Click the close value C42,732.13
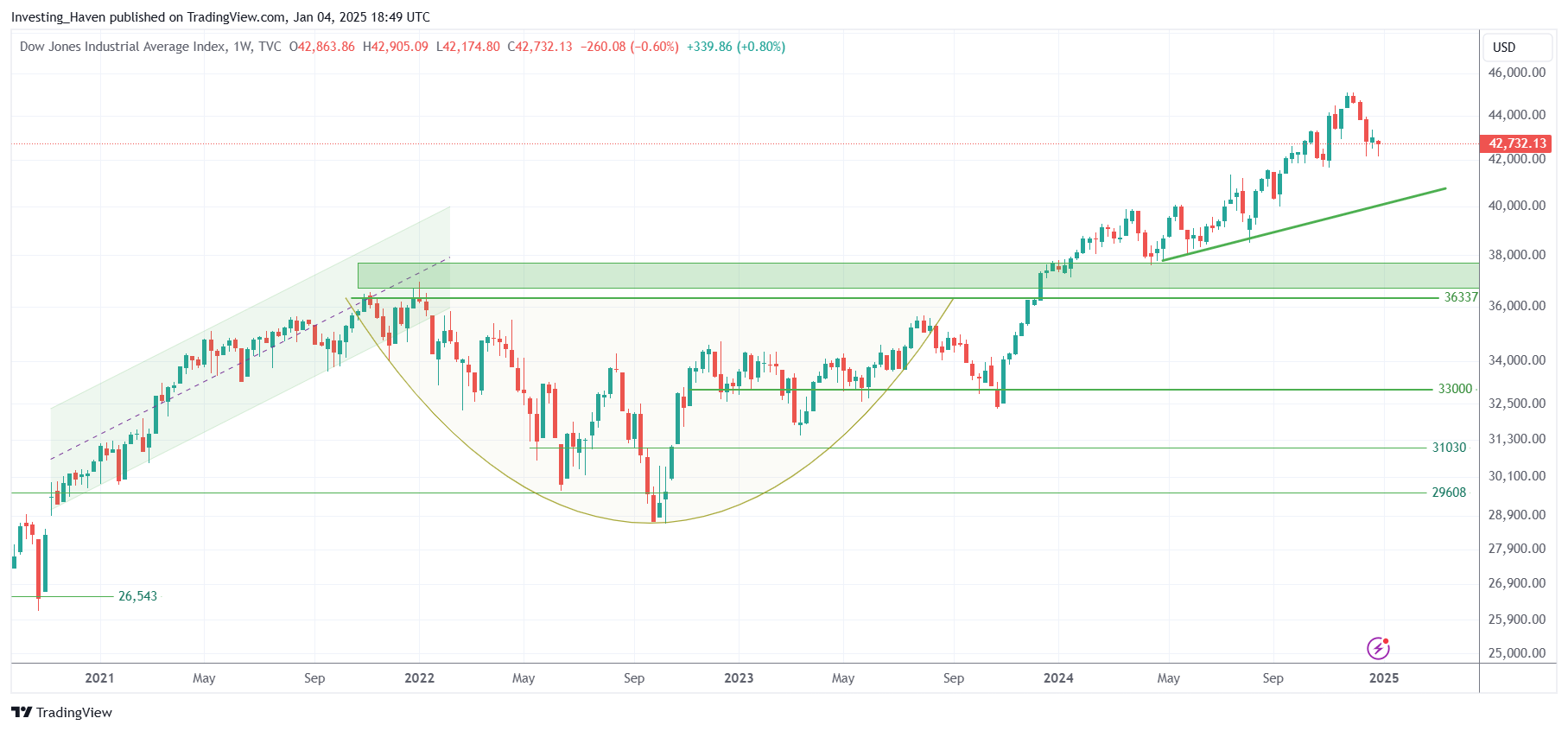 point(540,47)
